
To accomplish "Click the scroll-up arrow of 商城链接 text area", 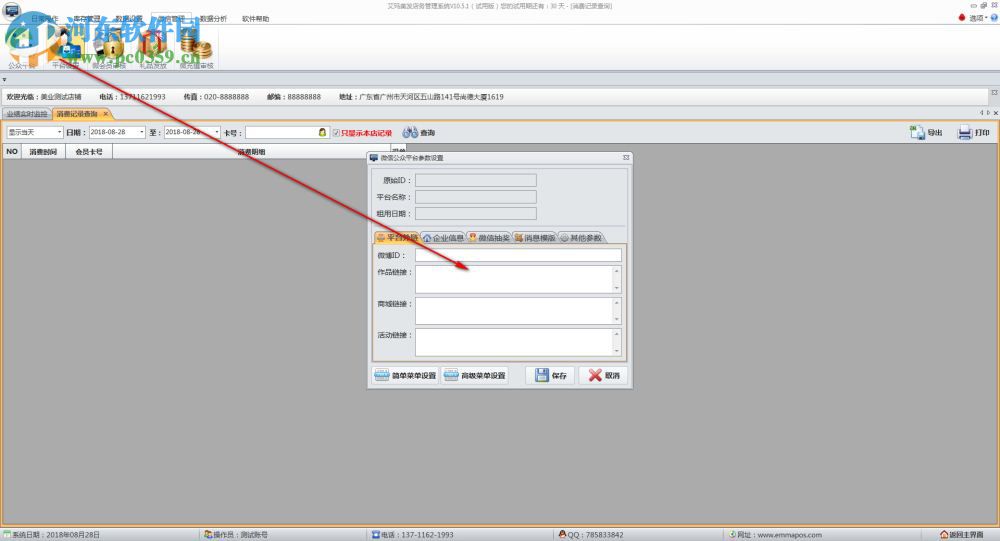I will coord(617,302).
